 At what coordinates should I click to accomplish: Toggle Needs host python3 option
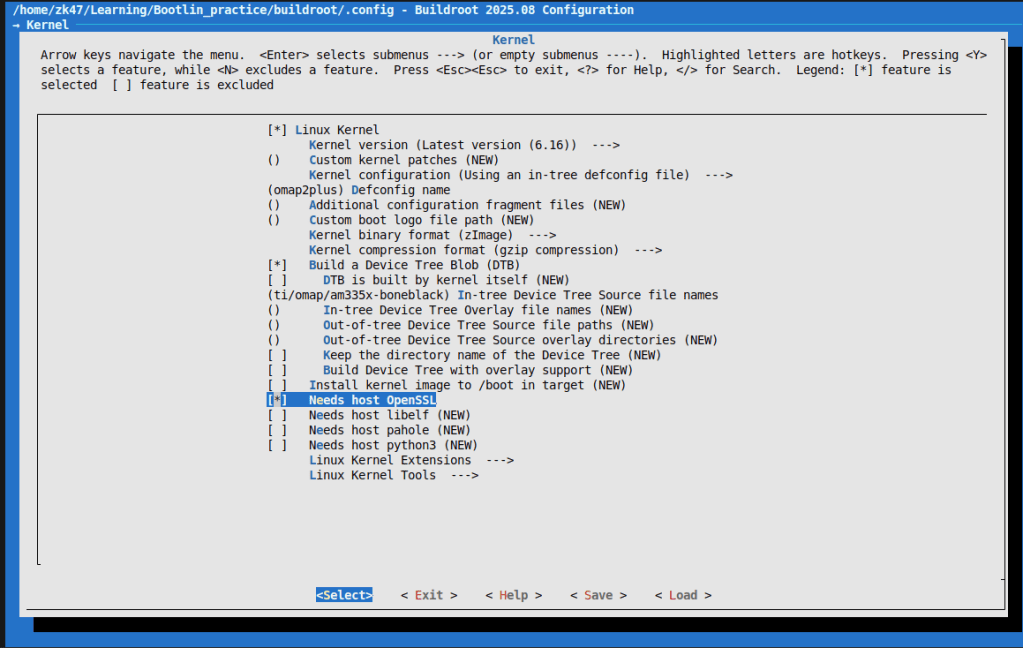[278, 445]
